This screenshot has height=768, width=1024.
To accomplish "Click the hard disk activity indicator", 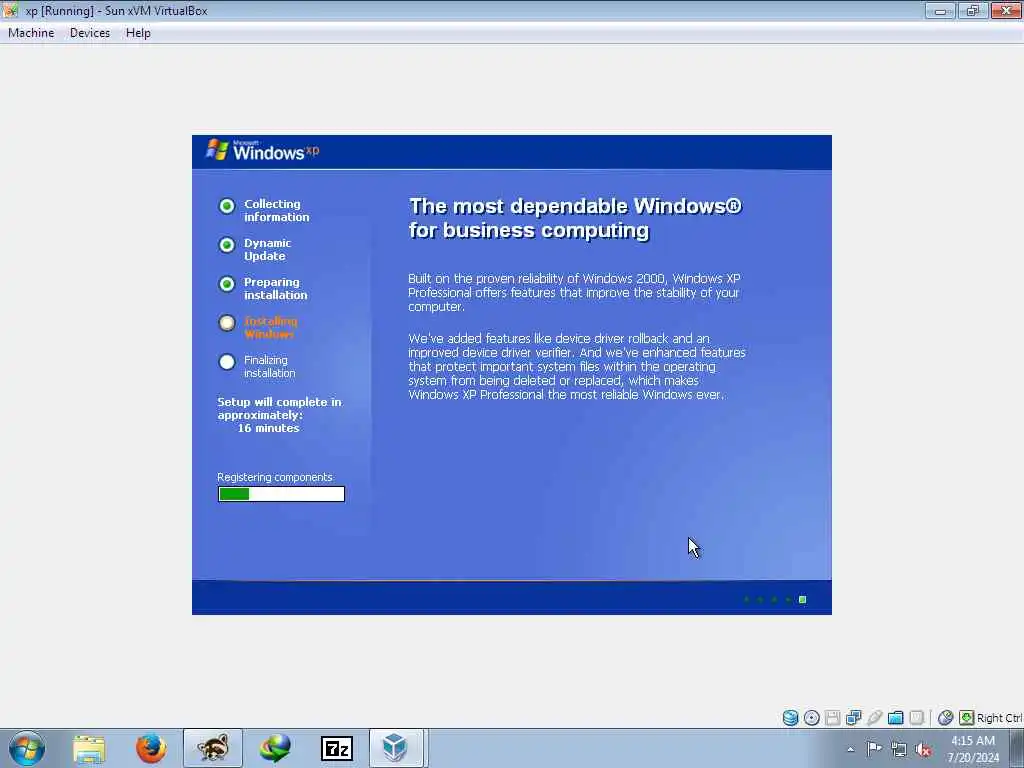I will pyautogui.click(x=790, y=718).
